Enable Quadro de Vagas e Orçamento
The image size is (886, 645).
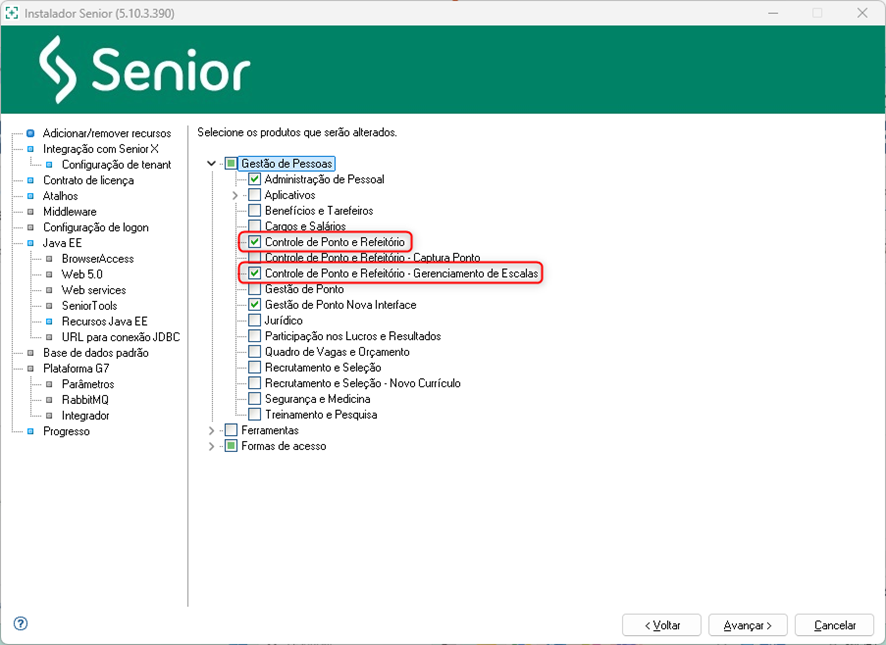point(255,352)
